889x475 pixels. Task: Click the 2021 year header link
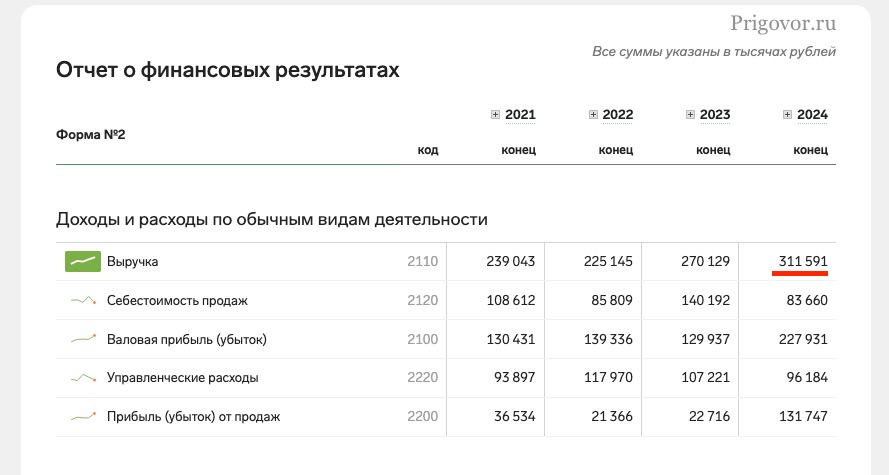coord(520,115)
